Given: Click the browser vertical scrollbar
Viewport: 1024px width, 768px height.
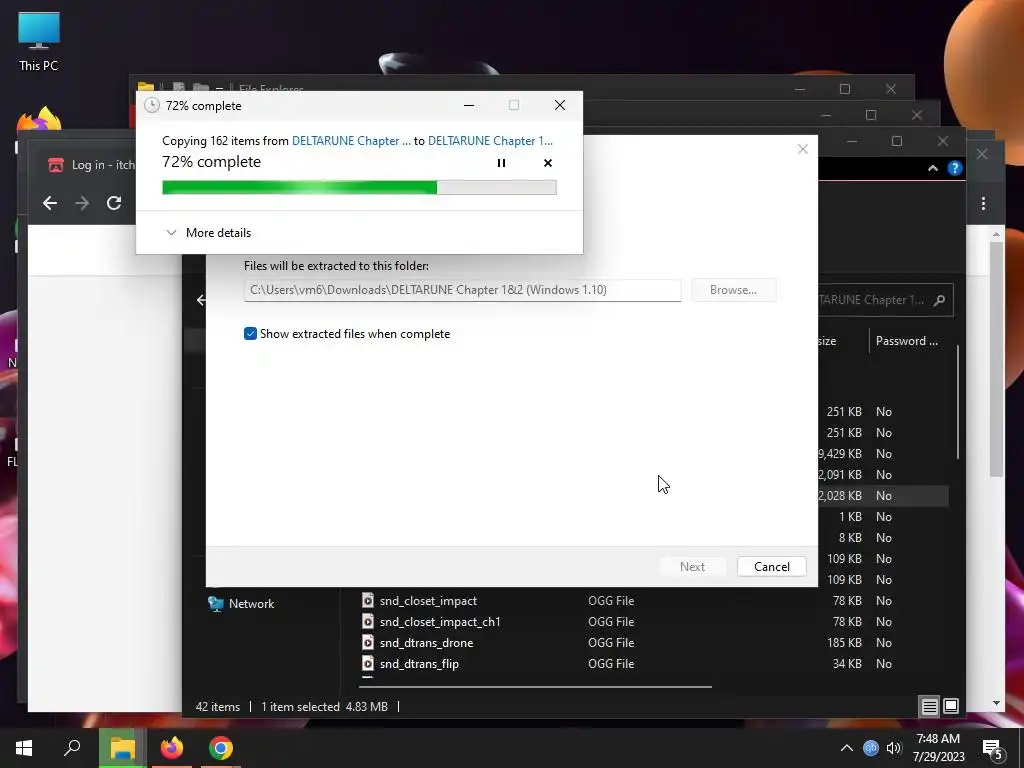Looking at the screenshot, I should tap(996, 359).
